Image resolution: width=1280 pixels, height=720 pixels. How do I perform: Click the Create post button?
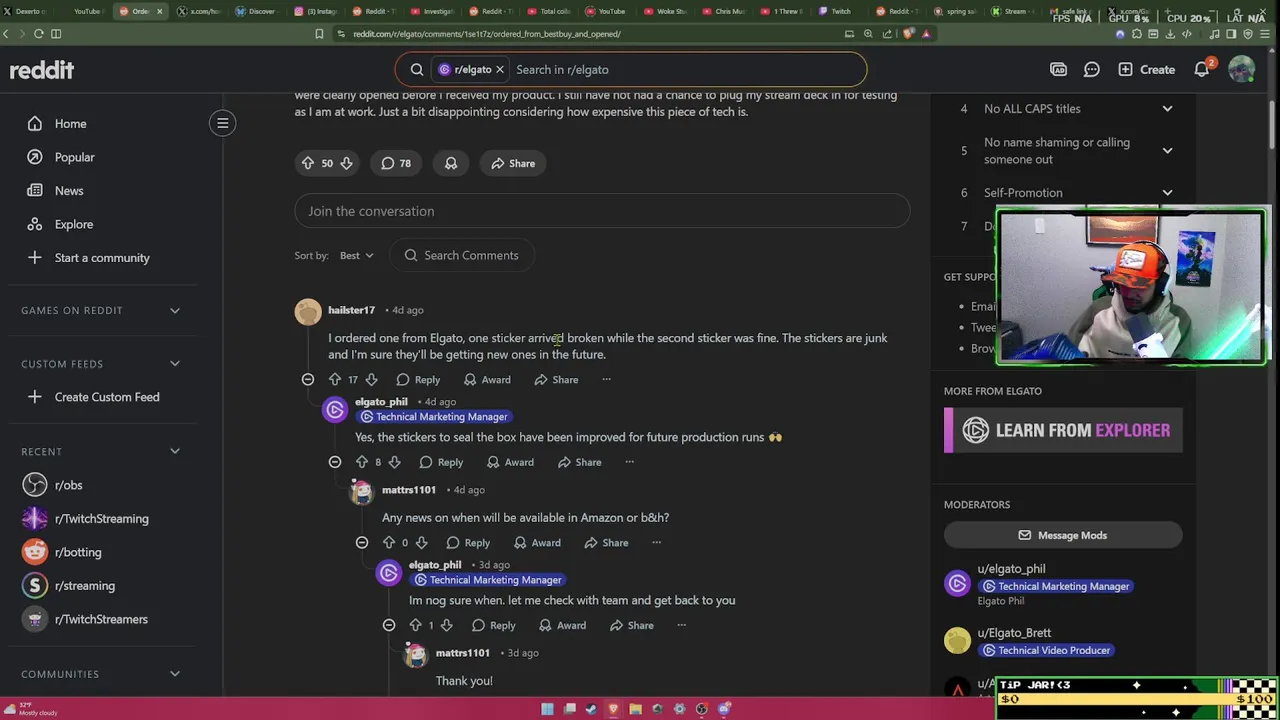(1146, 70)
